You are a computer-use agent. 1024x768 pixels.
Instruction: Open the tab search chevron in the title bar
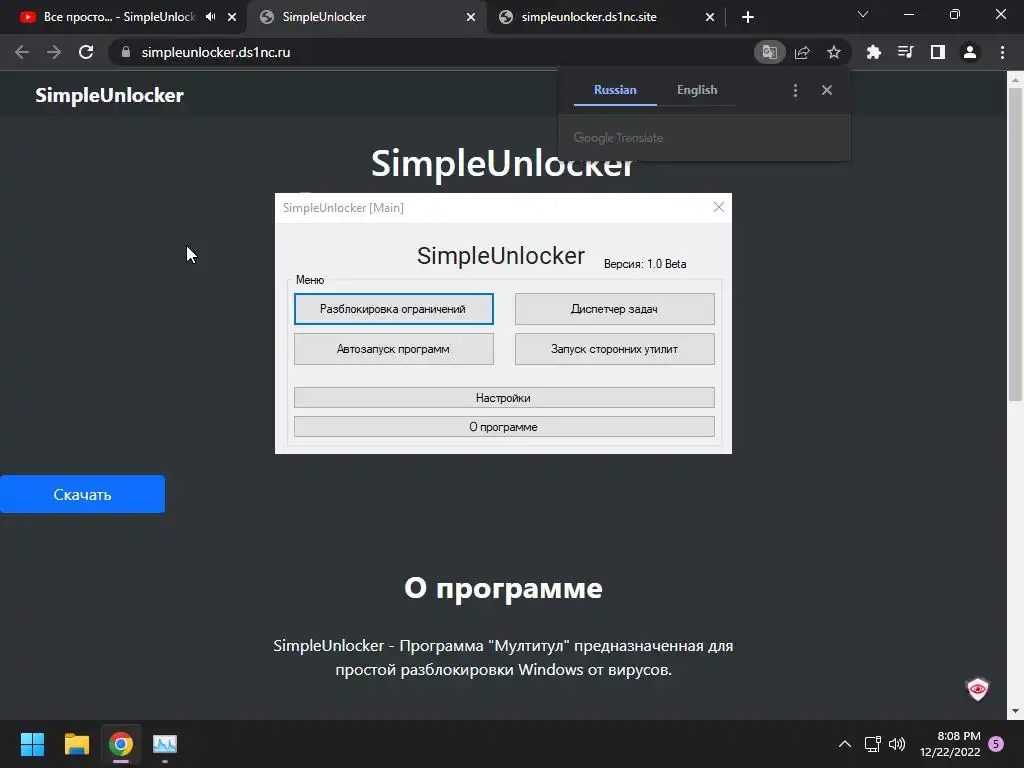863,14
